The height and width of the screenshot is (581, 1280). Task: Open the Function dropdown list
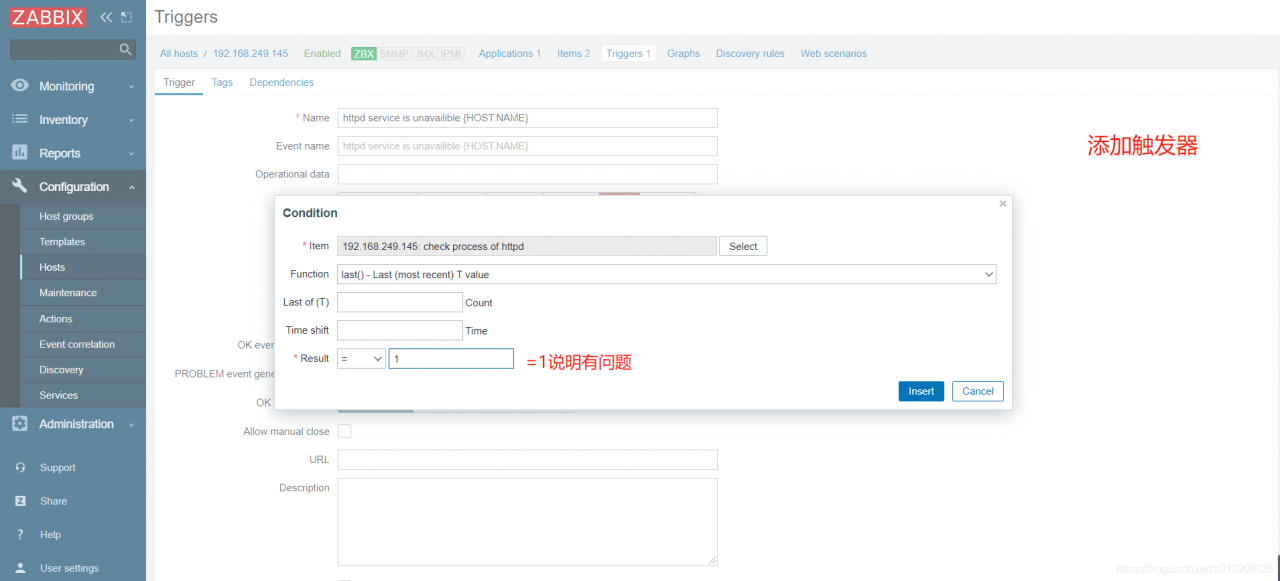(667, 274)
